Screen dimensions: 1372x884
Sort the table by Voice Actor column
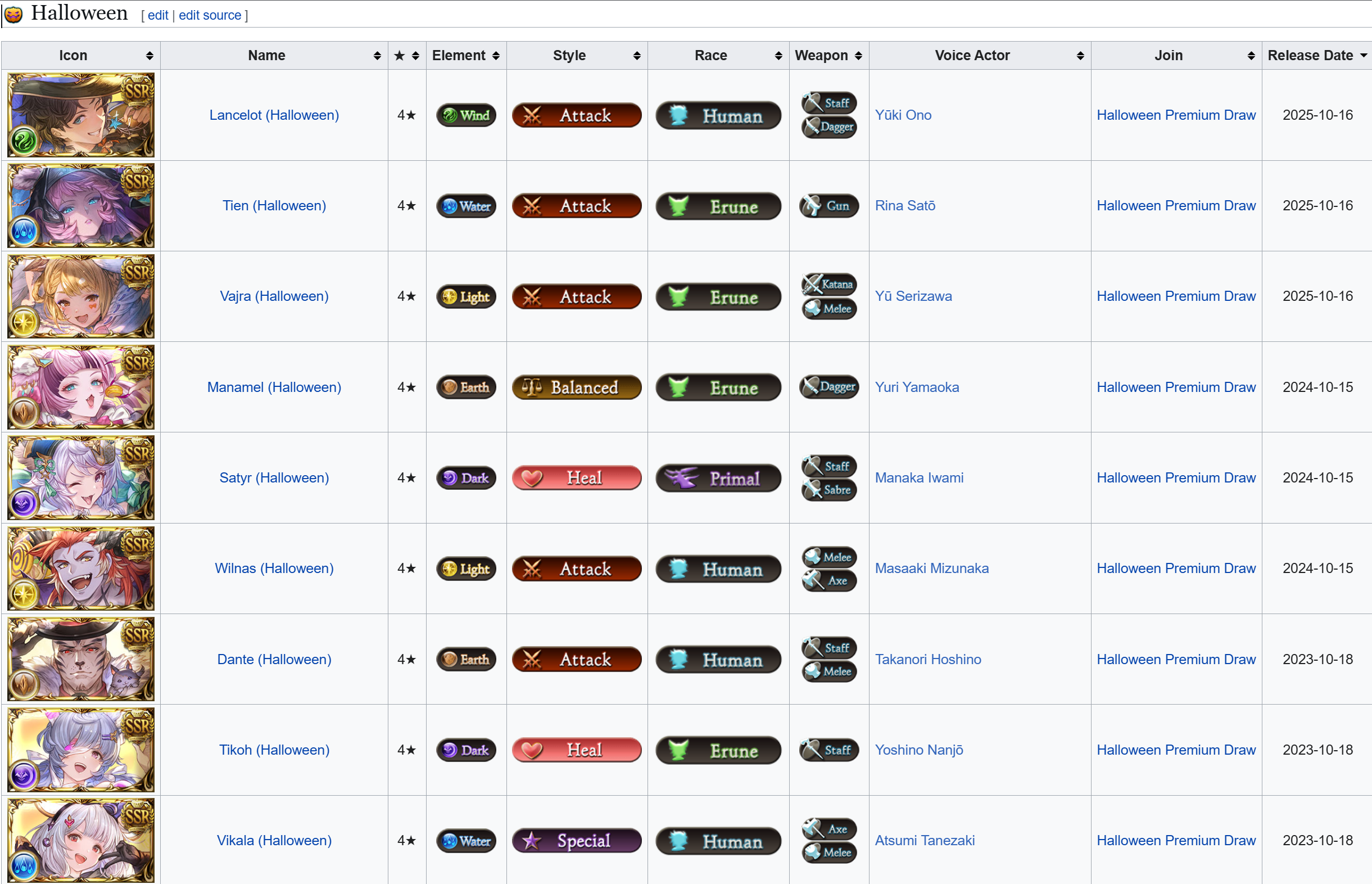(980, 56)
